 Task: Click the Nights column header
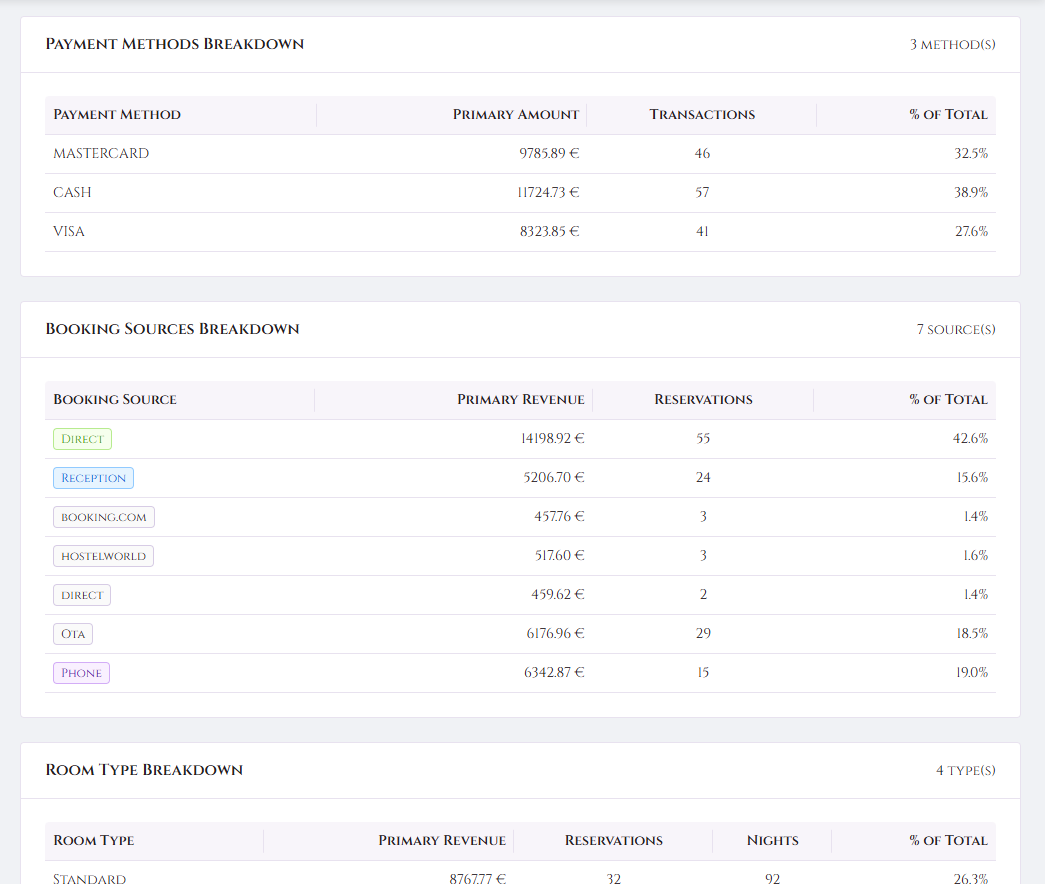point(772,841)
